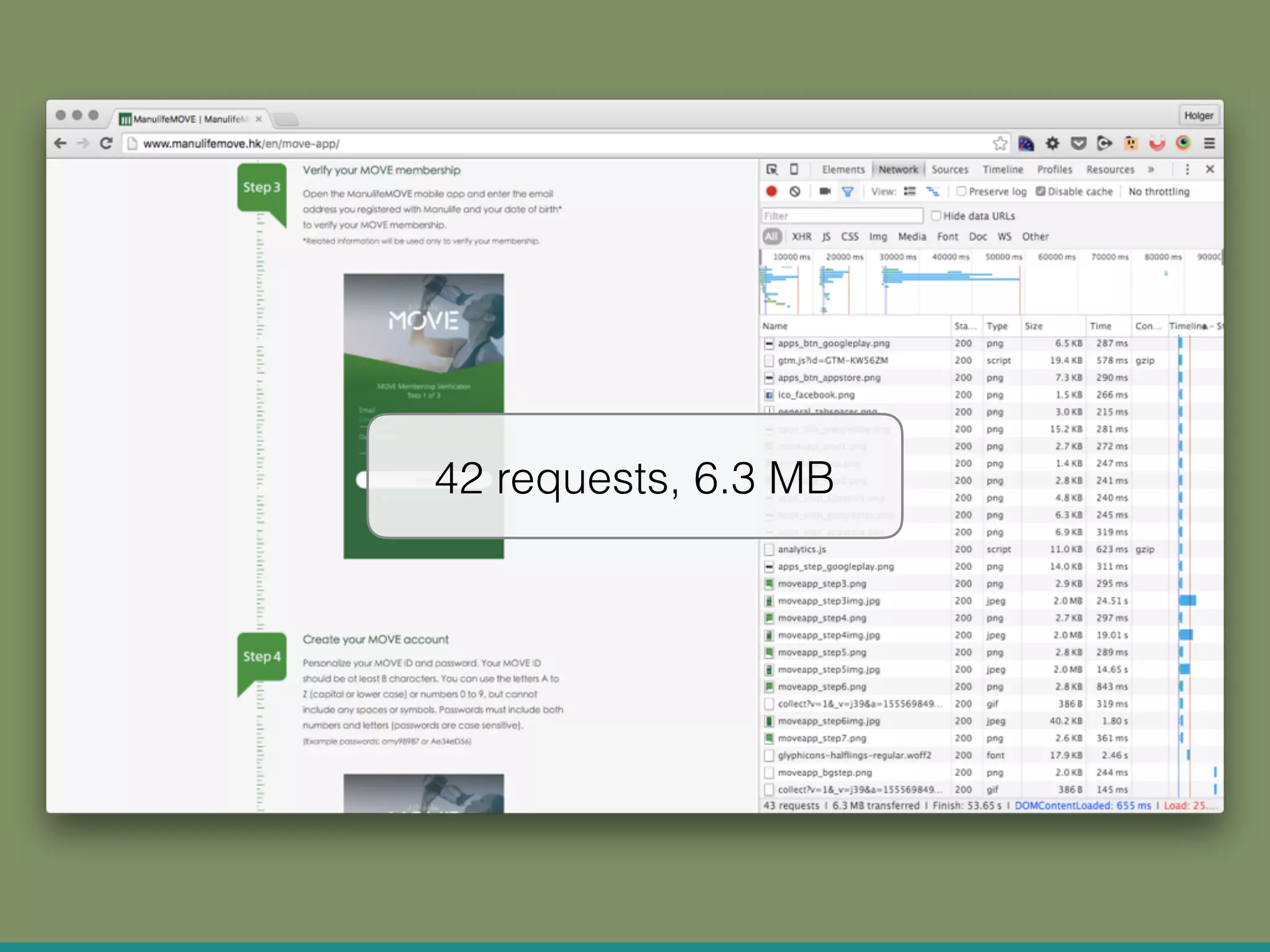The image size is (1270, 952).
Task: Activate the DevTools inspect element icon
Action: coord(771,169)
